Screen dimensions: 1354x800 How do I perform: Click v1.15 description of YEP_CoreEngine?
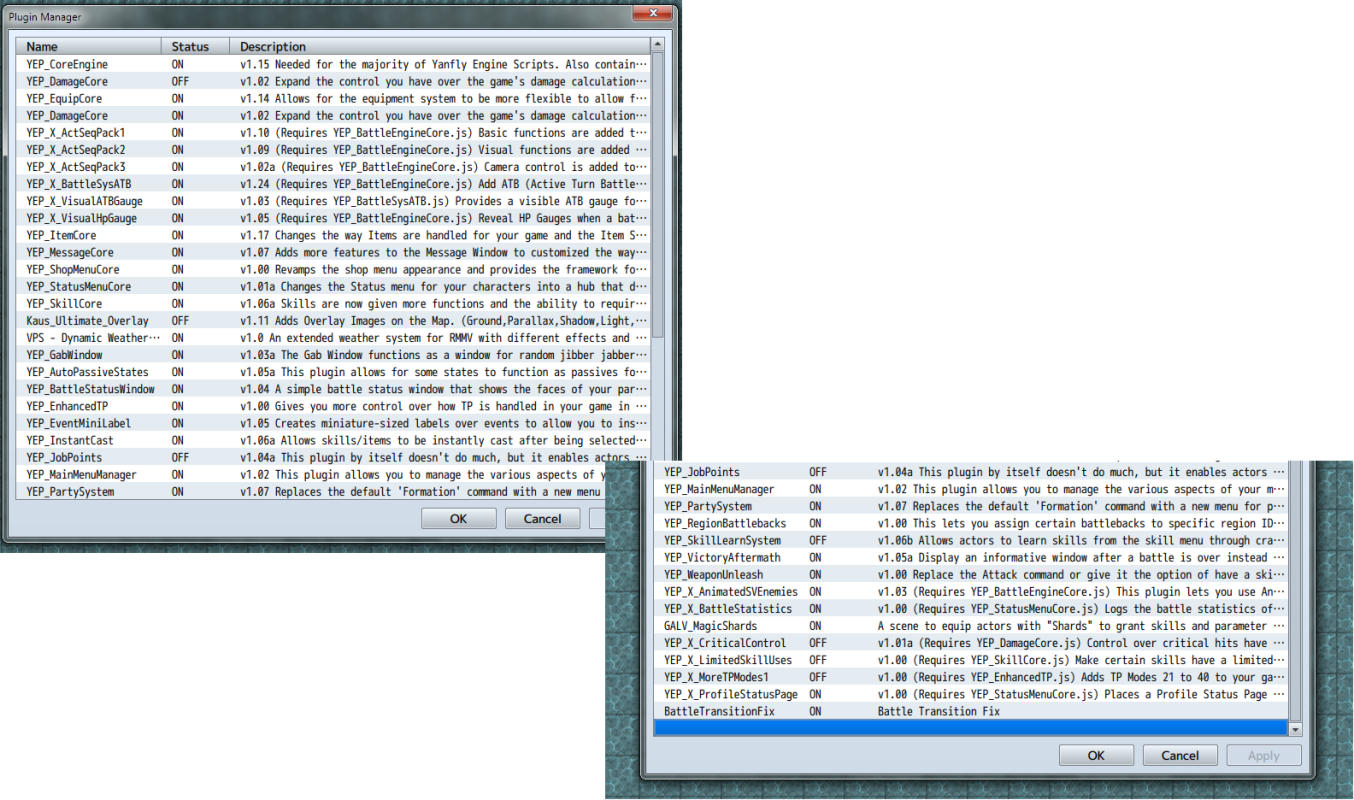[x=444, y=64]
